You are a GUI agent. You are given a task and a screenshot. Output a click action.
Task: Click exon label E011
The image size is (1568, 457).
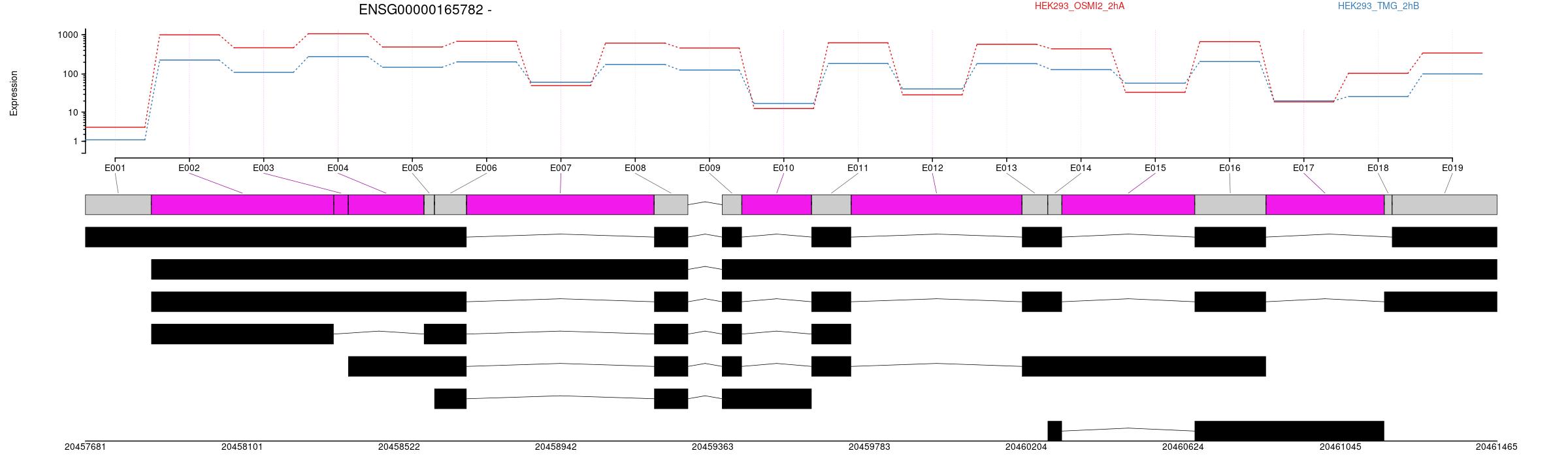pyautogui.click(x=858, y=168)
